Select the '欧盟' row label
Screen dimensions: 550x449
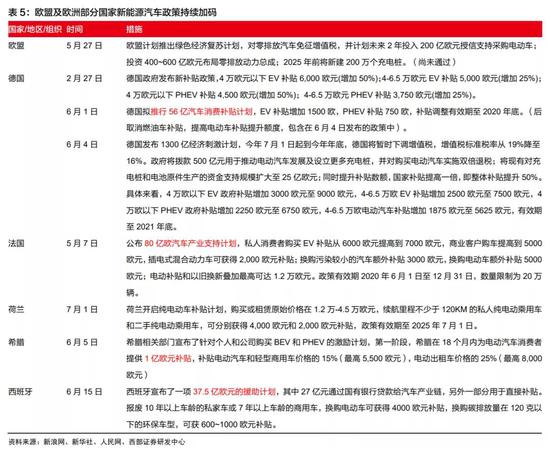[x=16, y=46]
